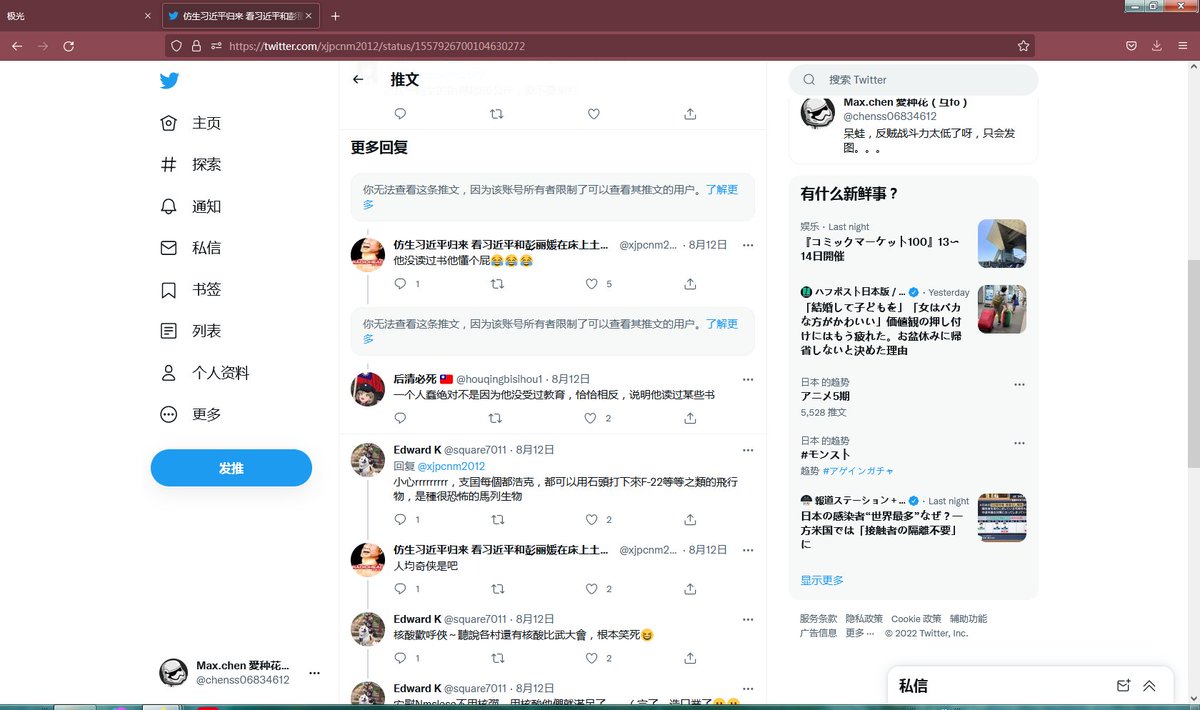Click first 了解更多 link on restricted tweet

point(722,189)
